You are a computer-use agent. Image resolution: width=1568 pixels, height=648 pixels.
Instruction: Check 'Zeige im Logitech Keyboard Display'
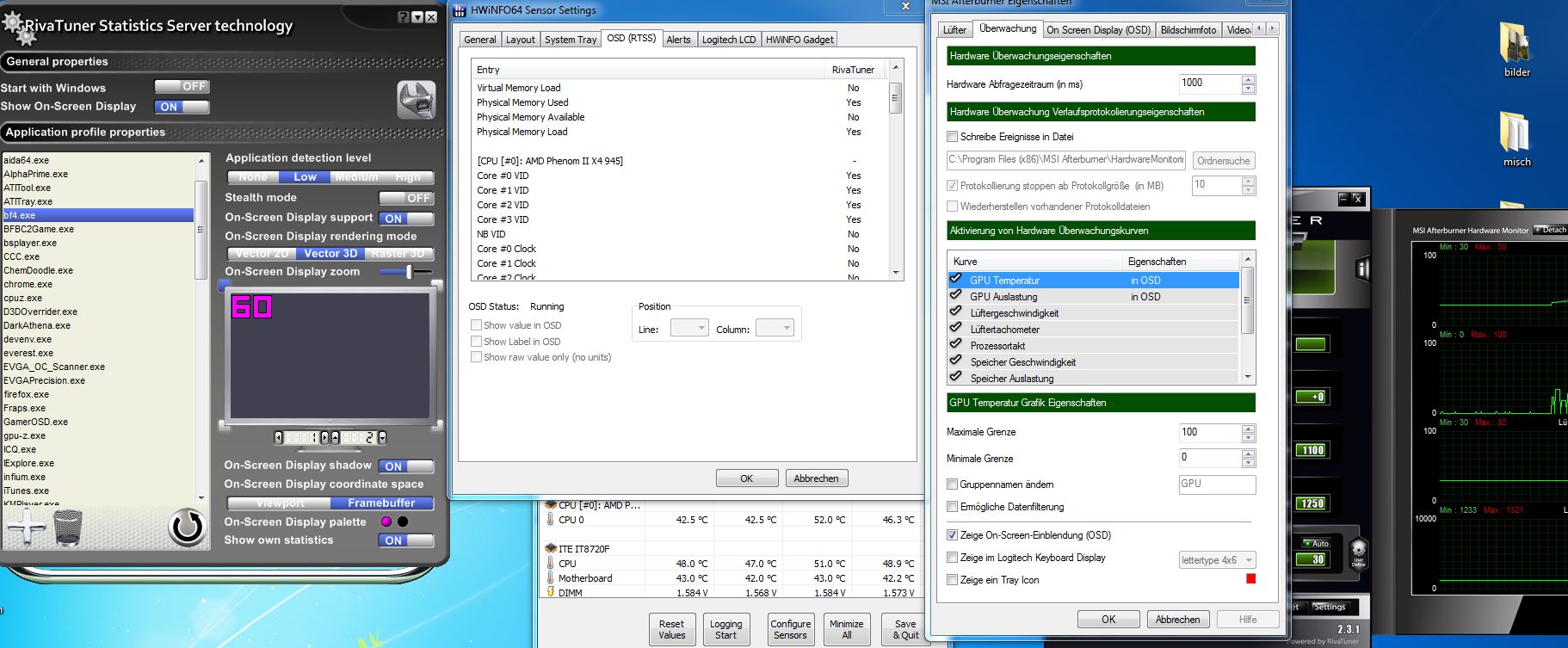click(952, 557)
